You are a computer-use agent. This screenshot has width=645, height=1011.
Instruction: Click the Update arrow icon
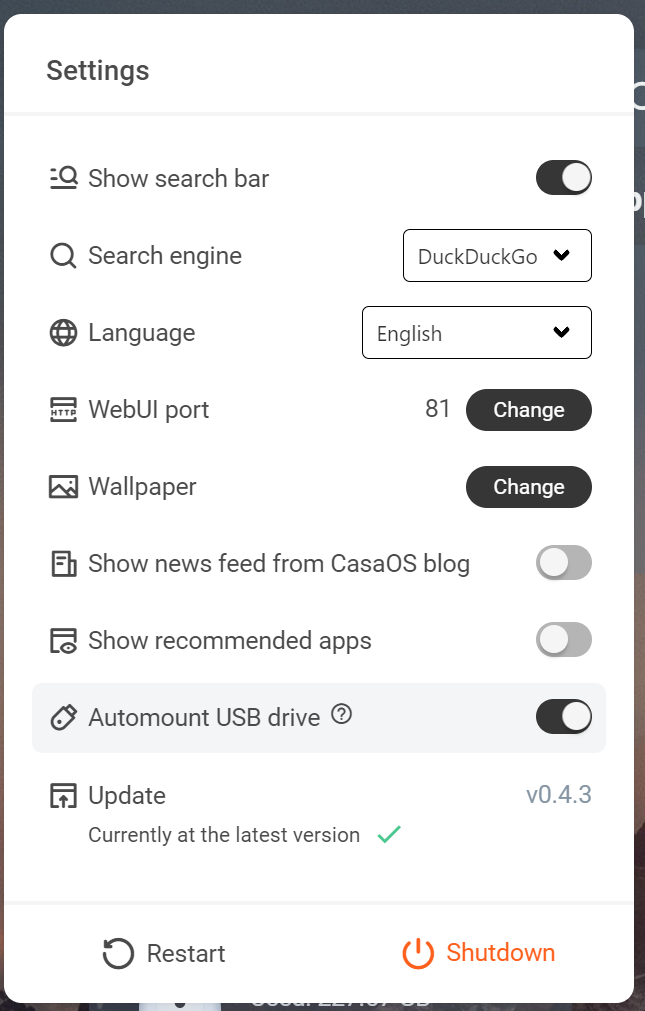[x=63, y=795]
